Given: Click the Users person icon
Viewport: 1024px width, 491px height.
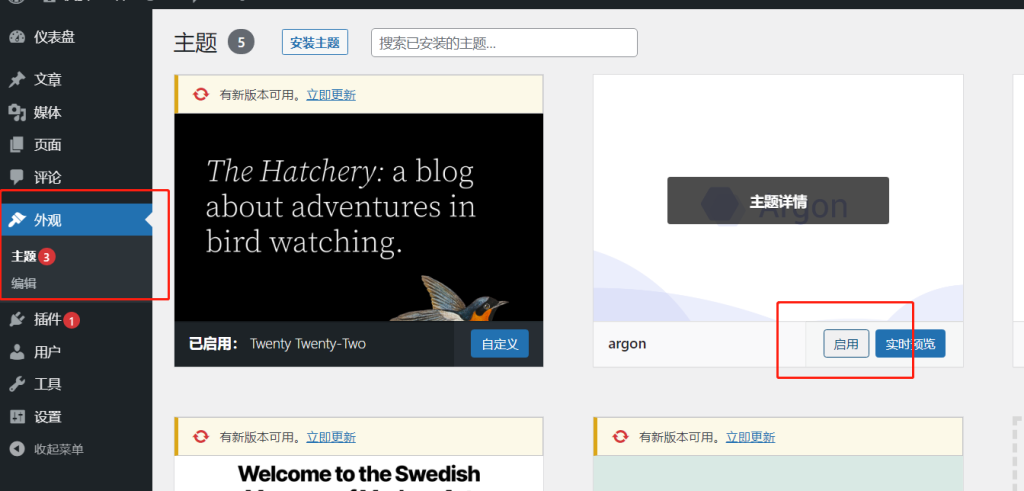Looking at the screenshot, I should [x=17, y=352].
